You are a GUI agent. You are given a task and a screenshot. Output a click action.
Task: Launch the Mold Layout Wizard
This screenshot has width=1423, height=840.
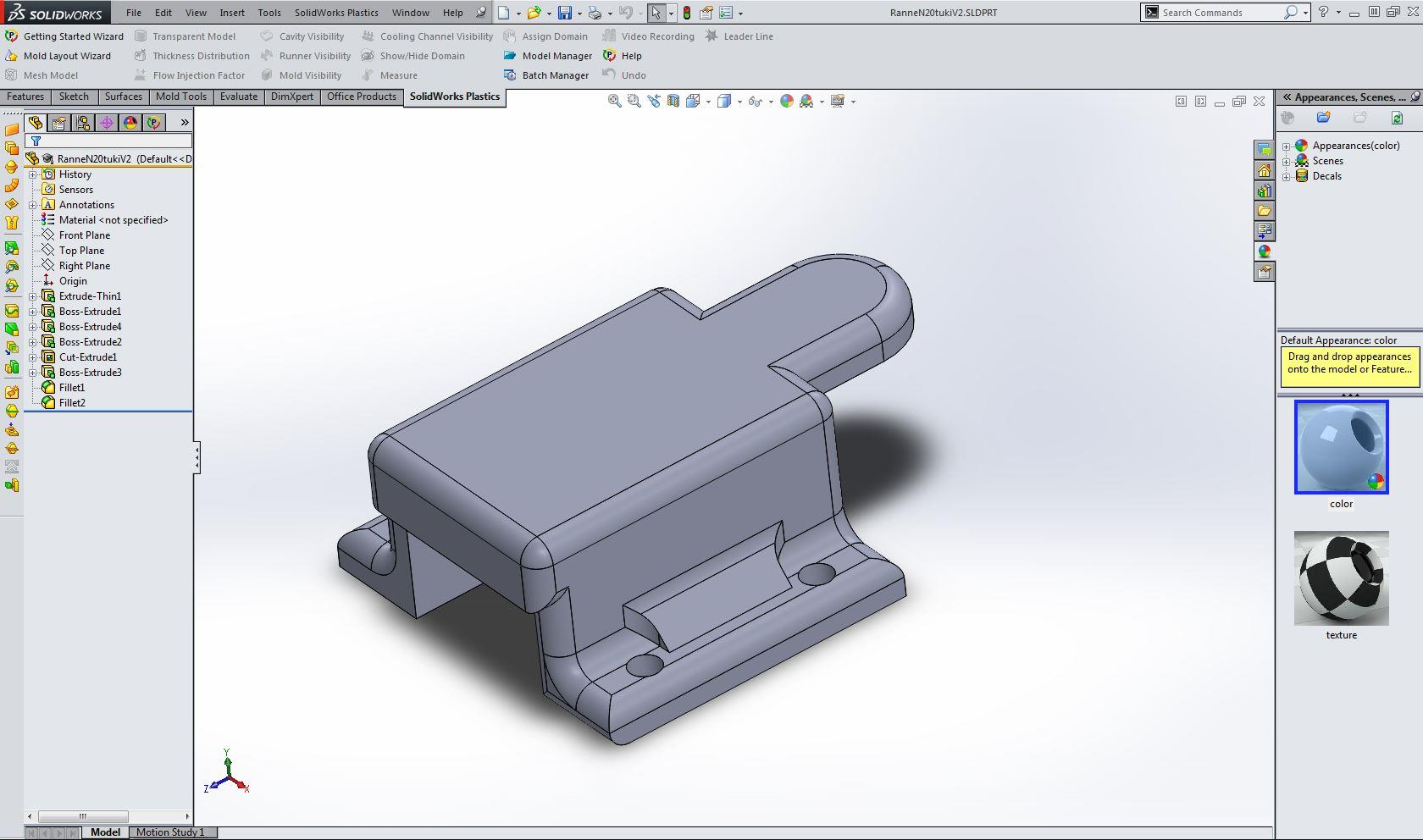click(x=58, y=56)
